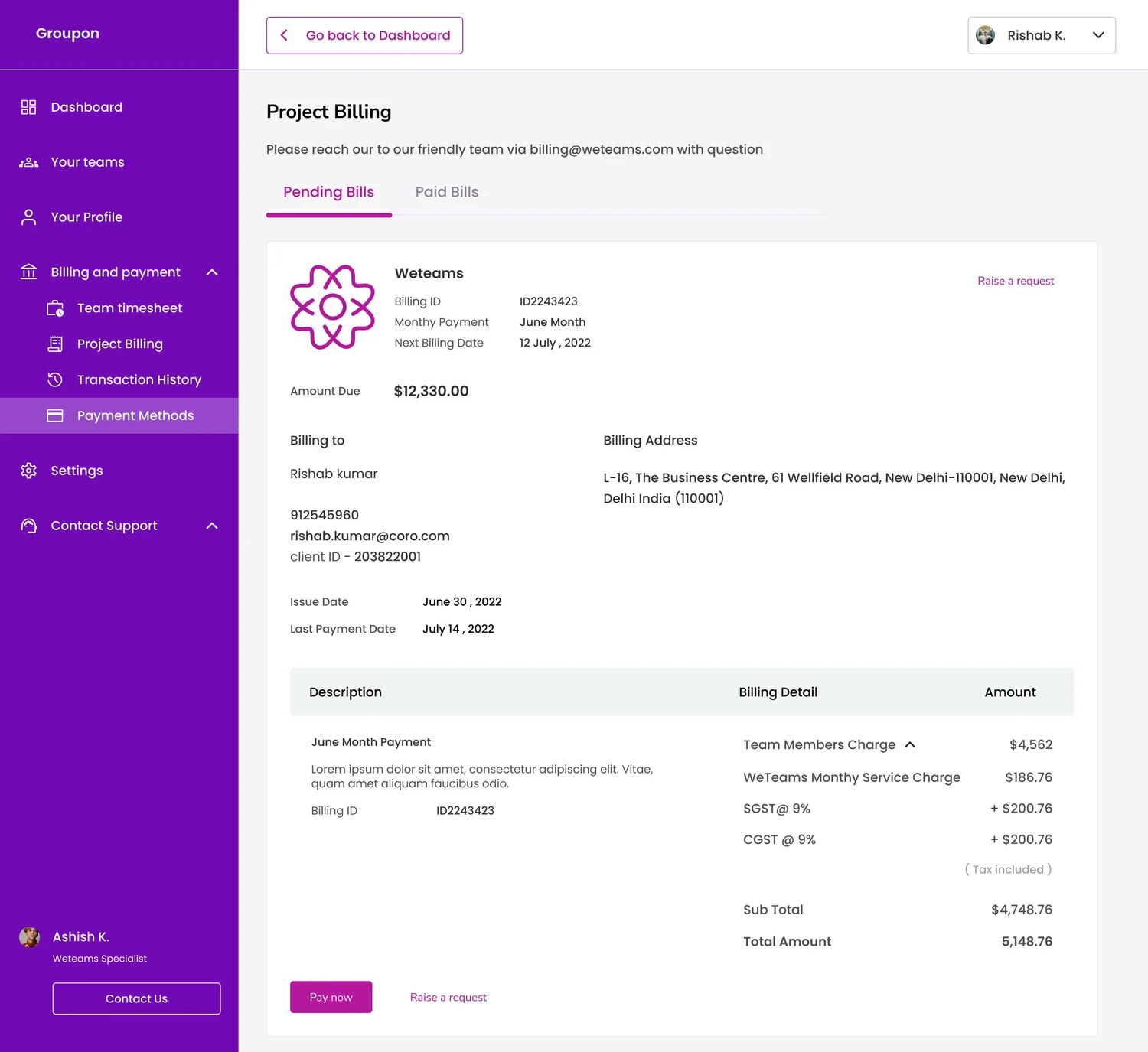Click the Contact Support headset icon
This screenshot has width=1148, height=1052.
point(28,526)
